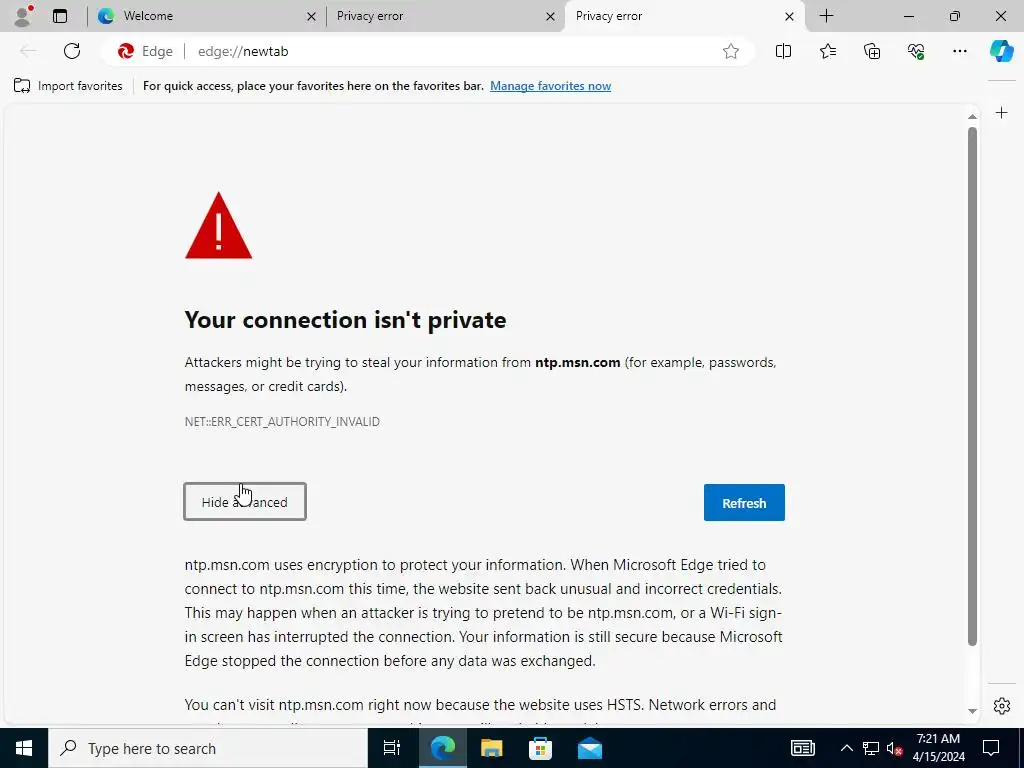Click the vertical page scrollbar thumb
The width and height of the screenshot is (1024, 768).
(x=972, y=385)
